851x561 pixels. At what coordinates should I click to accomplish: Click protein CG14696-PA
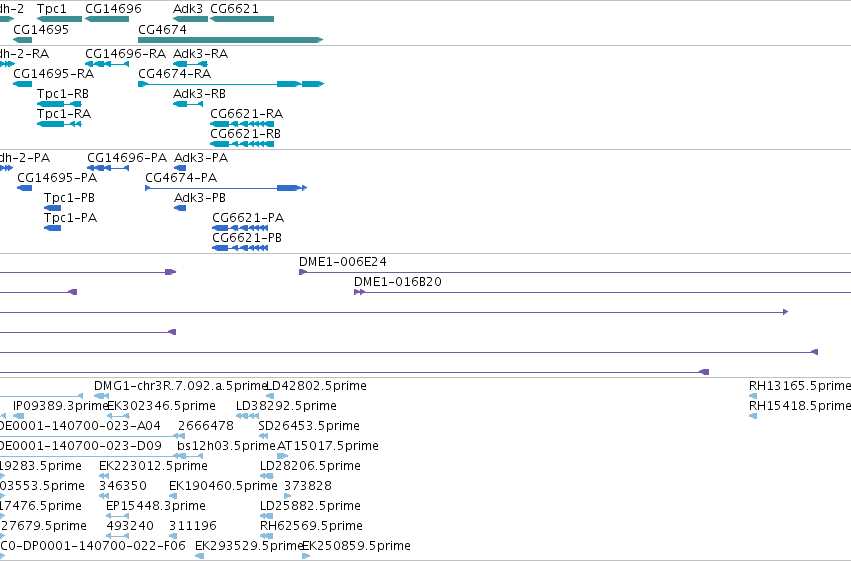click(127, 158)
